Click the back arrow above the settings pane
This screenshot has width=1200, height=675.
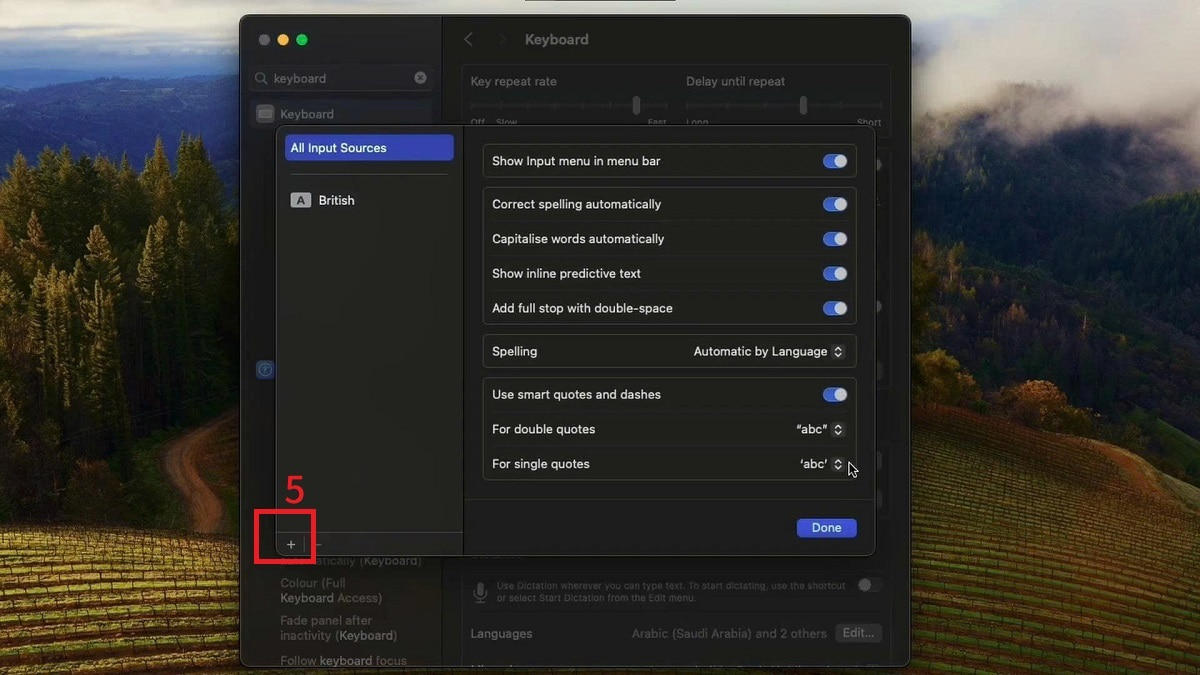pyautogui.click(x=468, y=38)
